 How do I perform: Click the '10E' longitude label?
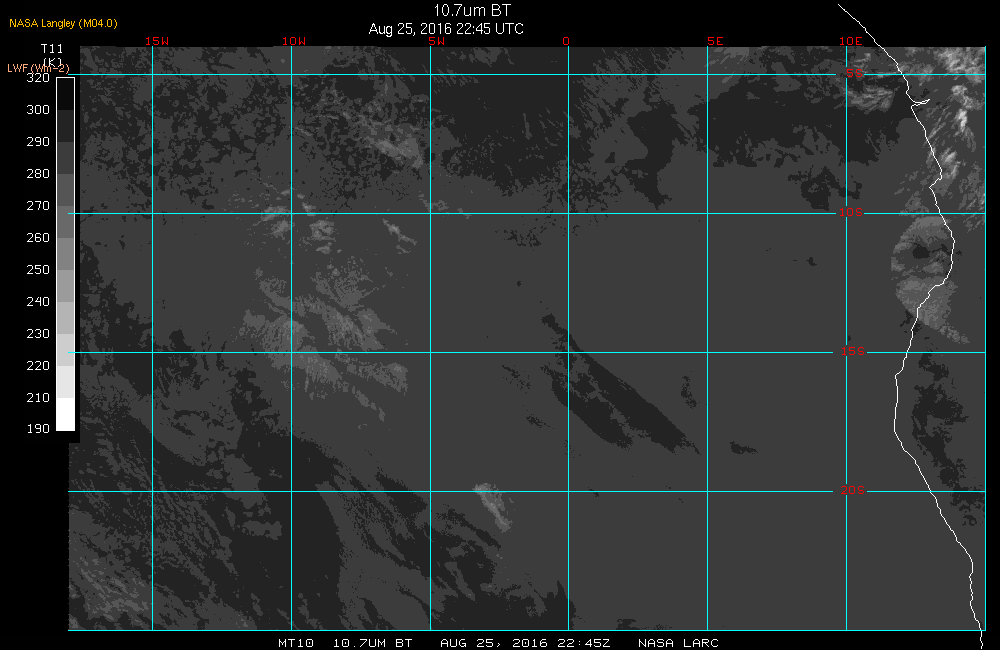(x=851, y=41)
